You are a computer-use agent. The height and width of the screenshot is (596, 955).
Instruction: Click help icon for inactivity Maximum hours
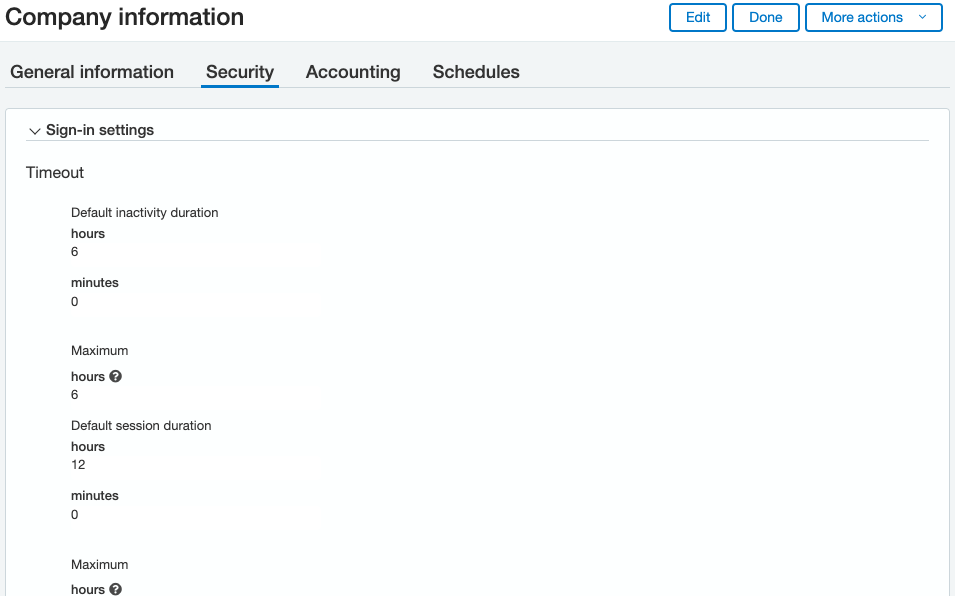[x=115, y=377]
